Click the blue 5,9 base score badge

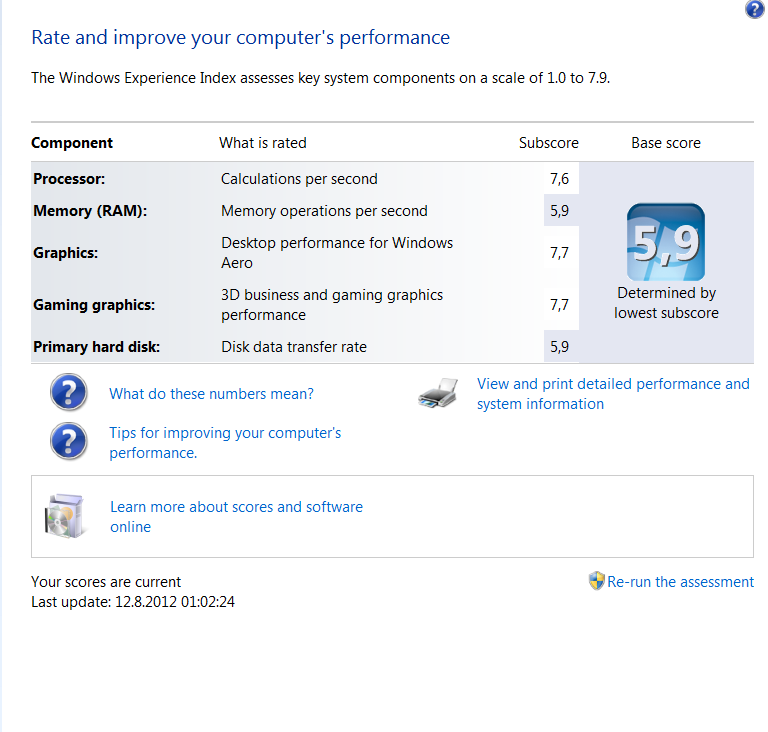tap(665, 243)
